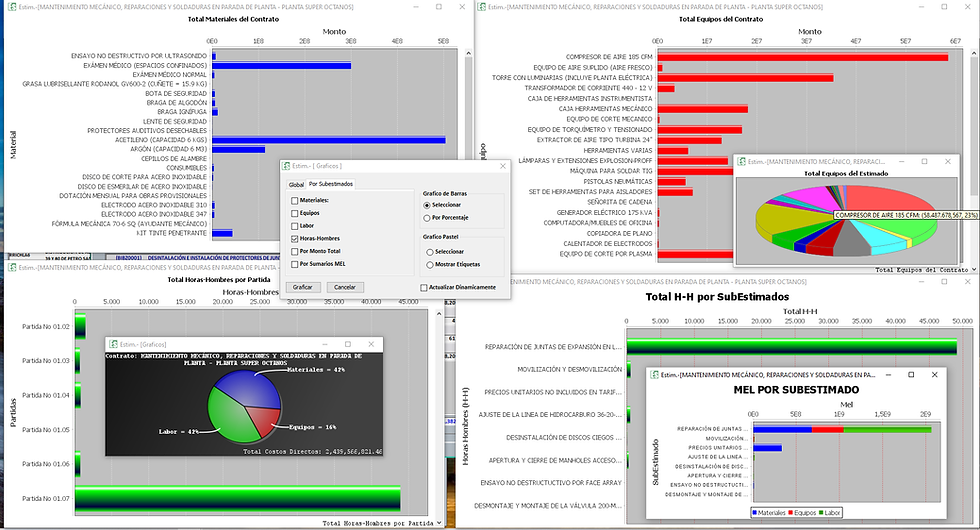980x530 pixels.
Task: Select the Por Porcentaje radio button
Action: (427, 218)
